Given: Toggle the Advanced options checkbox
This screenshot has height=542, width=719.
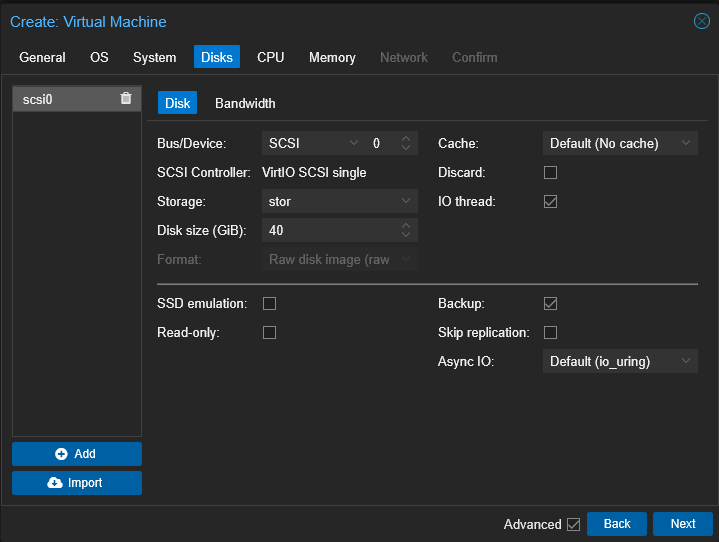Looking at the screenshot, I should [573, 524].
